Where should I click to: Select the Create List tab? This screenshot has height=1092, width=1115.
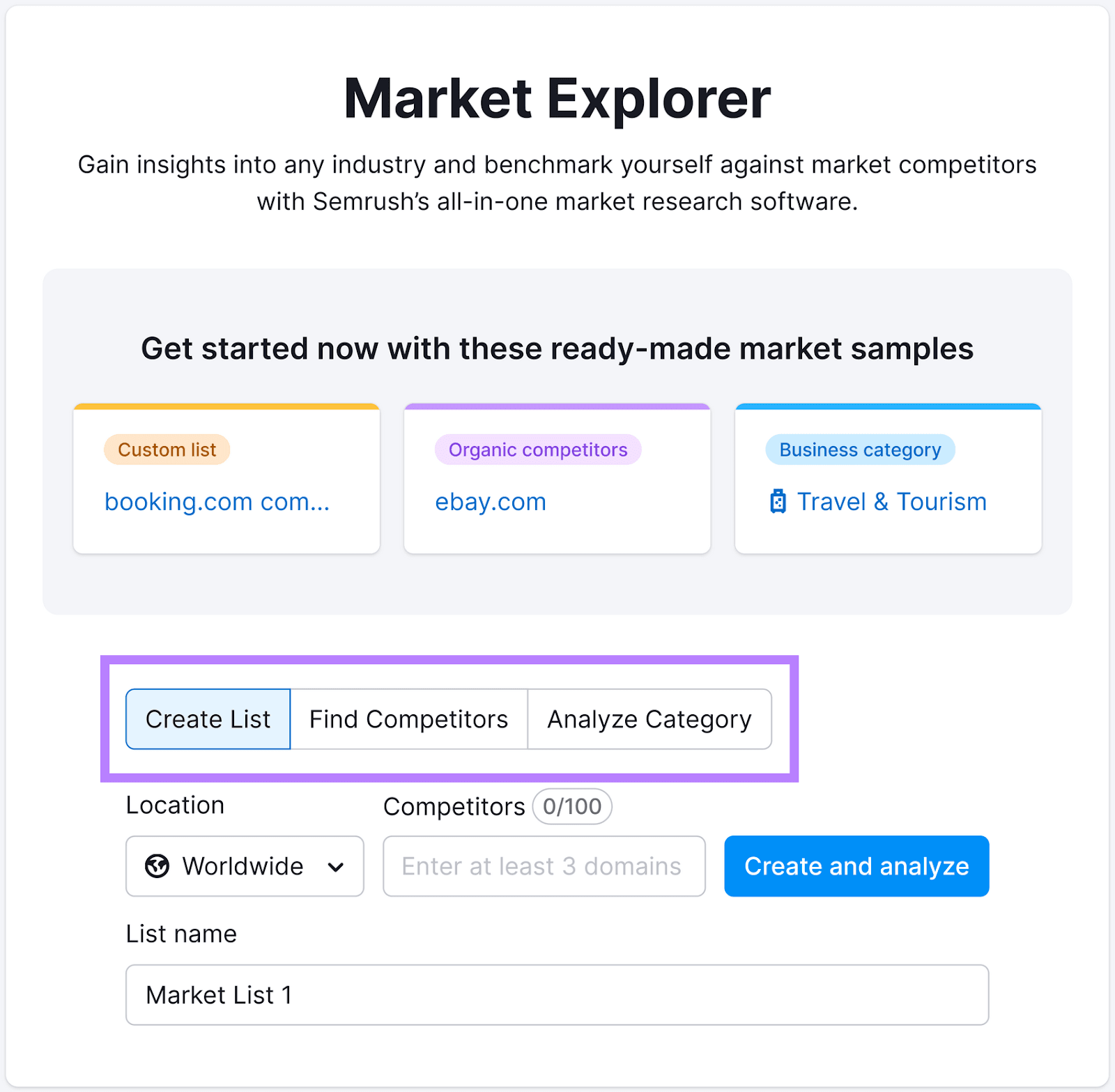point(207,719)
